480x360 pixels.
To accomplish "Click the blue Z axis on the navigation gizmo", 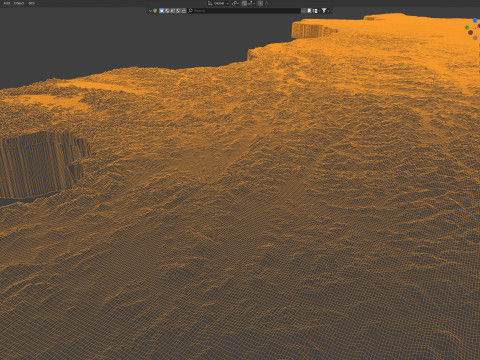I will [x=475, y=21].
